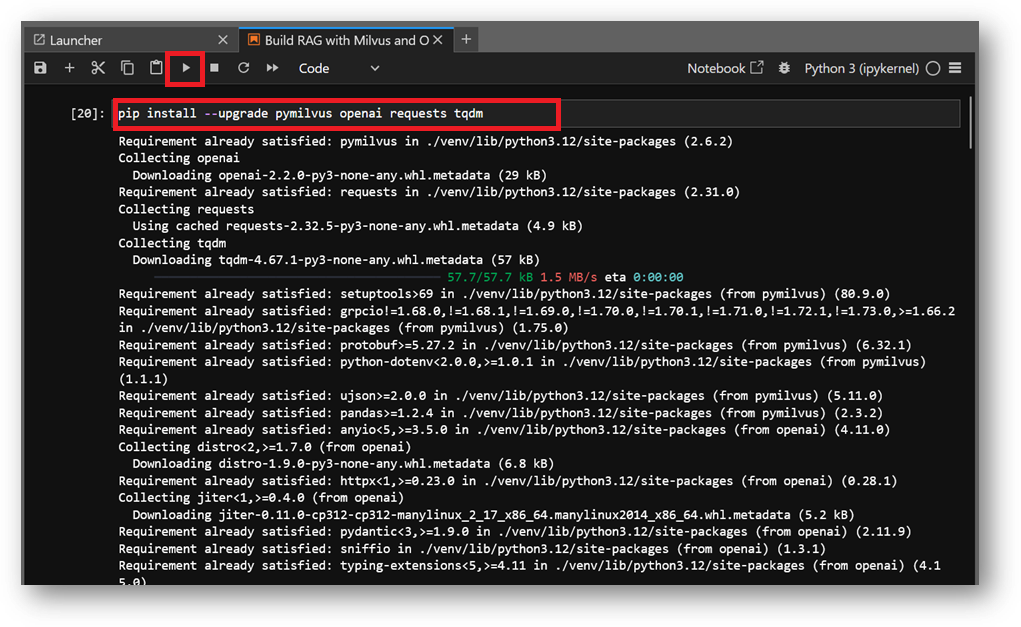Open the Code cell type dropdown

(339, 68)
